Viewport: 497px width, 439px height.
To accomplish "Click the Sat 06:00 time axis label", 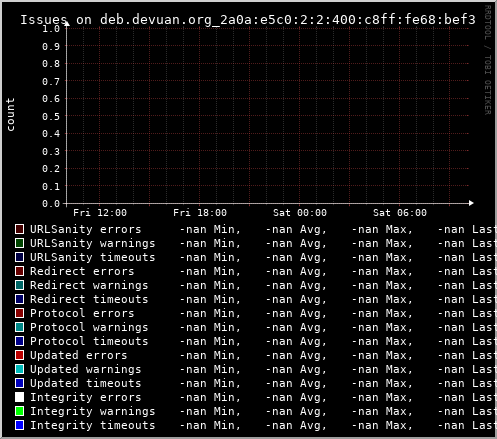I will tap(400, 213).
